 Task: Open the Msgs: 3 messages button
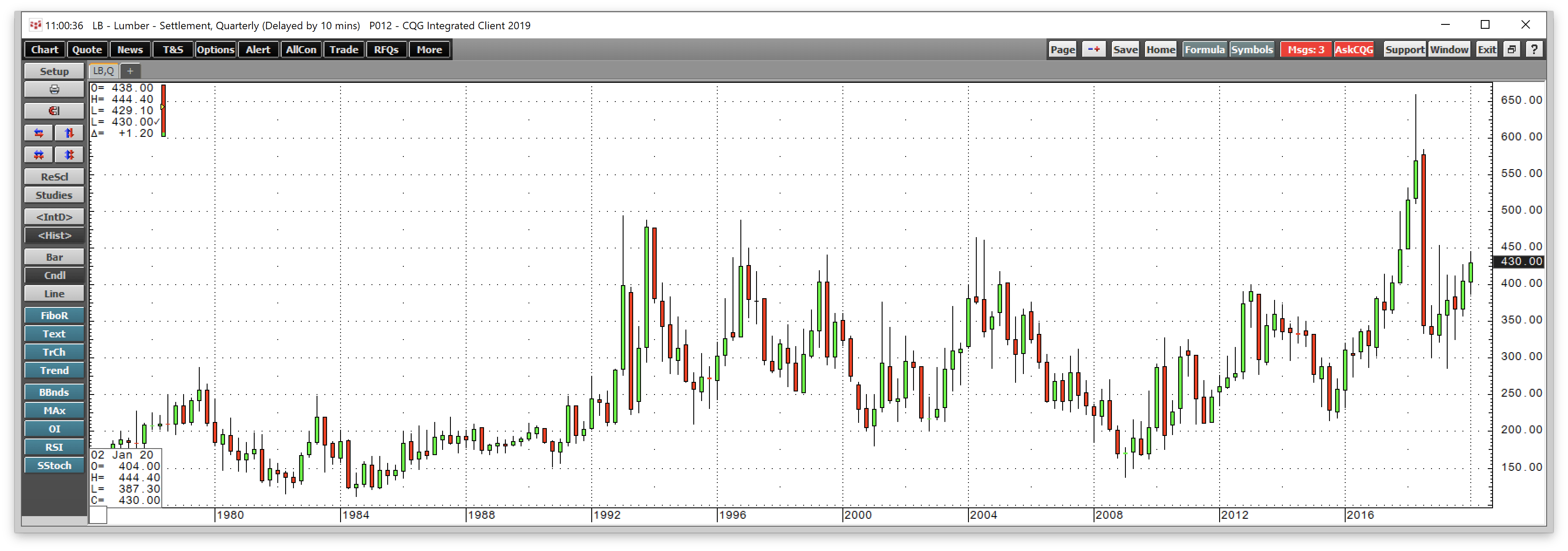(1306, 49)
